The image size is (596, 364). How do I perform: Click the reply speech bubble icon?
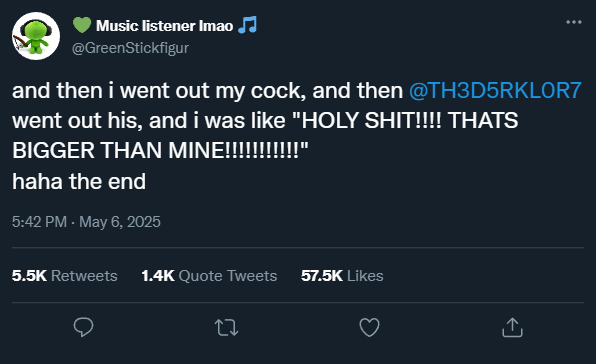83,327
